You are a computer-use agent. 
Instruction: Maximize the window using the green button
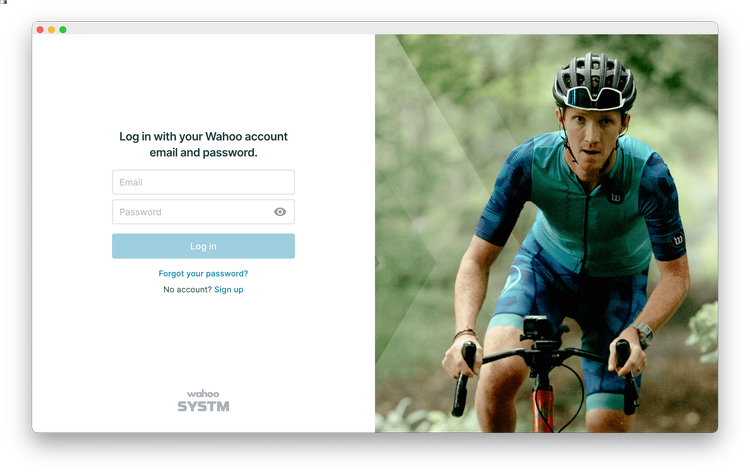point(63,30)
